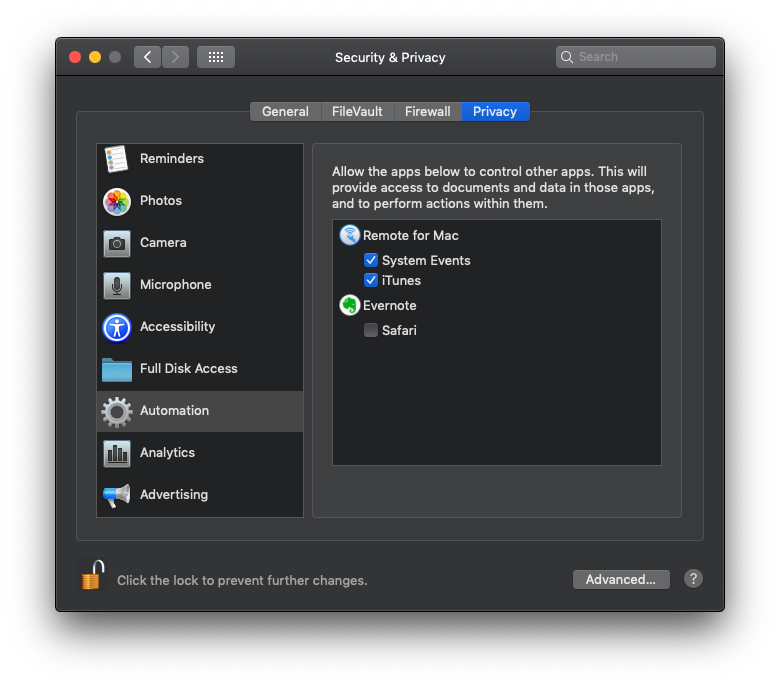Uncheck System Events for Remote for Mac
780x685 pixels.
[371, 260]
